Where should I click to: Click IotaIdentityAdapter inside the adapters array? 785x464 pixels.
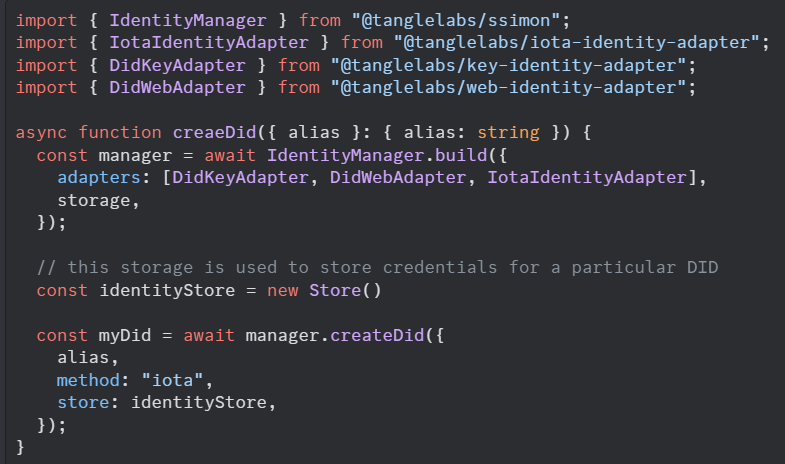coord(587,178)
